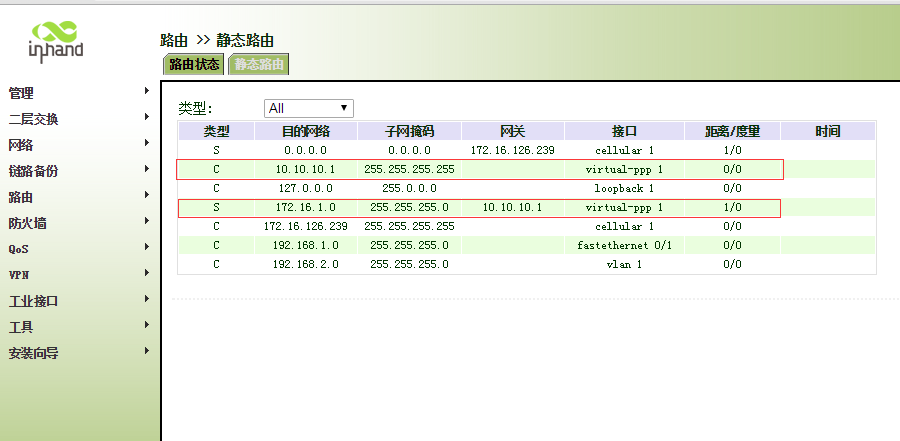Image resolution: width=900 pixels, height=441 pixels.
Task: Open the 防火墙 sidebar menu
Action: (x=27, y=223)
